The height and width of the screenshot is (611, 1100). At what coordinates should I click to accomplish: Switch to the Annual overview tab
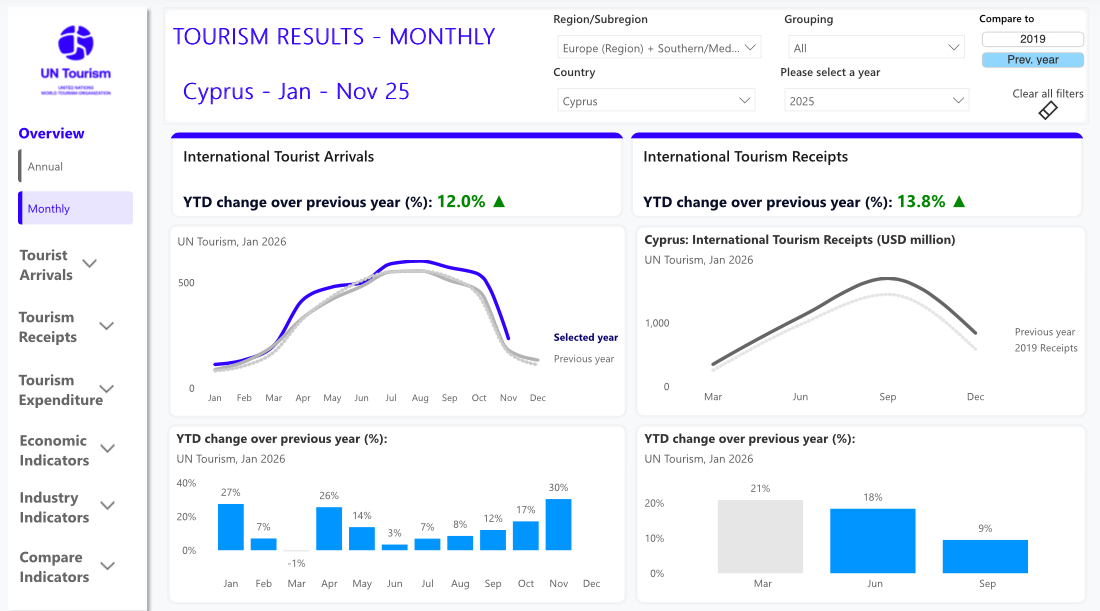pos(46,167)
